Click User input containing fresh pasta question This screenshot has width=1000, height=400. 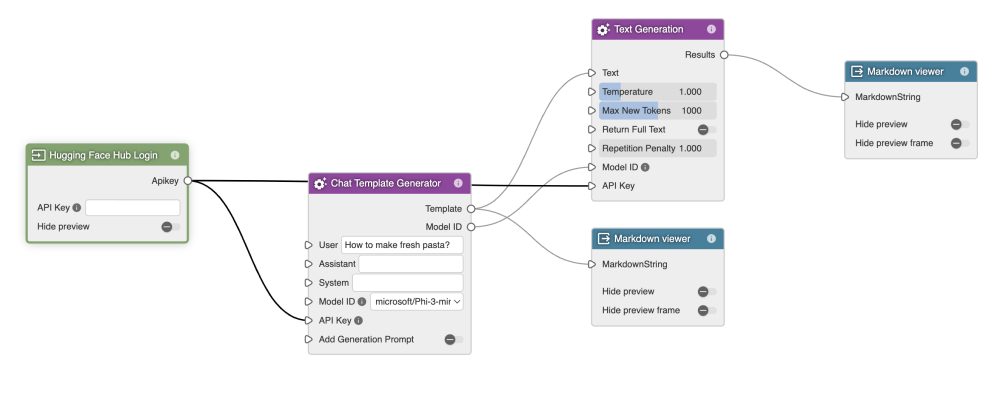pyautogui.click(x=401, y=245)
